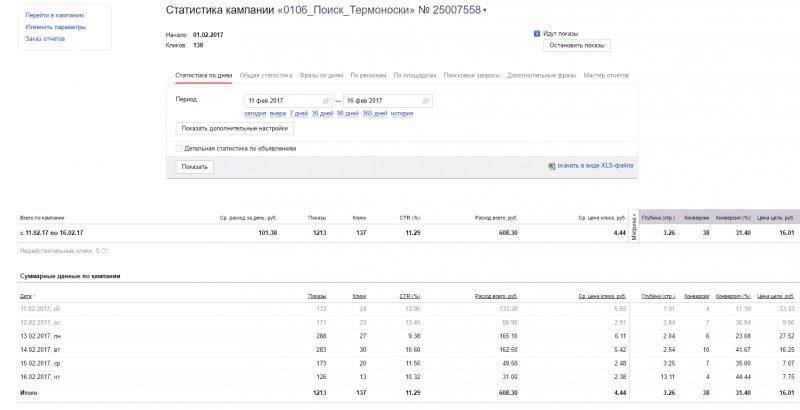
Task: Select the 'По регионам' tab
Action: [369, 75]
